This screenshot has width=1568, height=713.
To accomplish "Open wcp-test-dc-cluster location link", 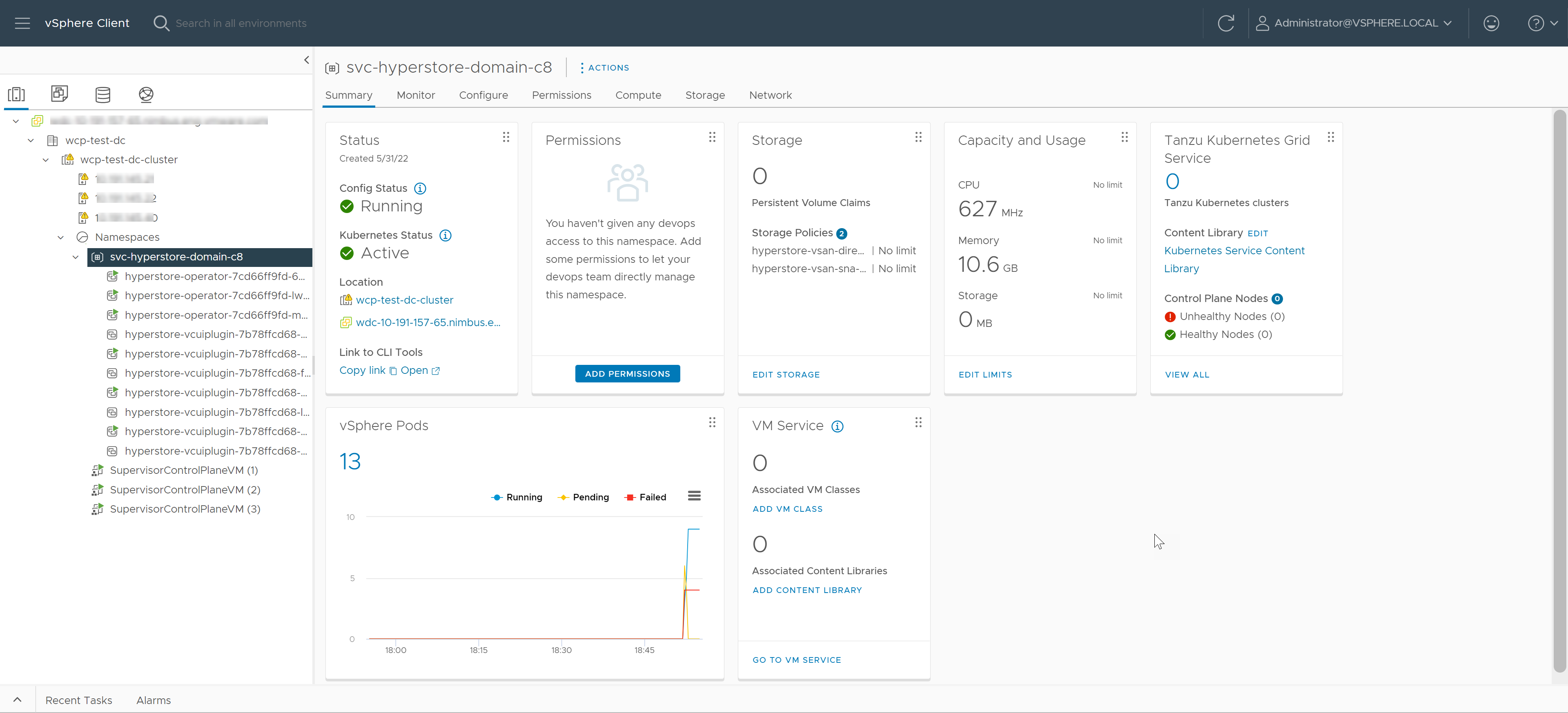I will (404, 300).
